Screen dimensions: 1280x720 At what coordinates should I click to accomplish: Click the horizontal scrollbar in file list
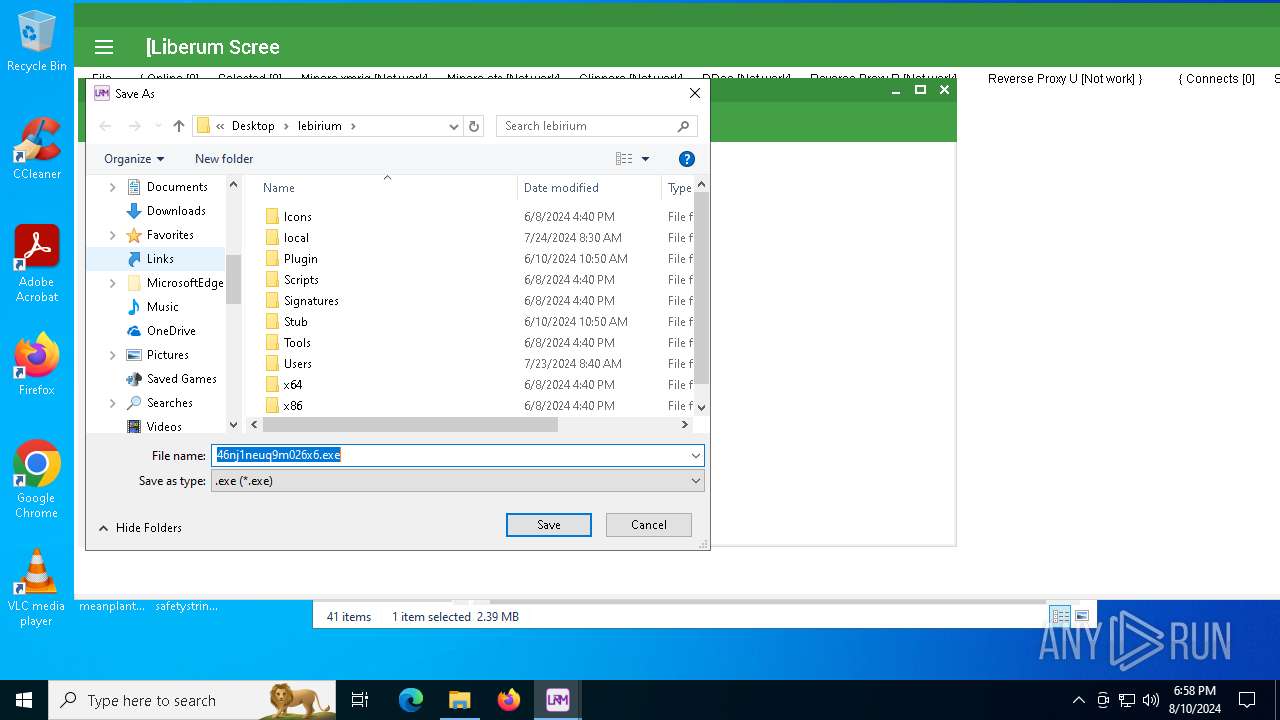pos(410,425)
